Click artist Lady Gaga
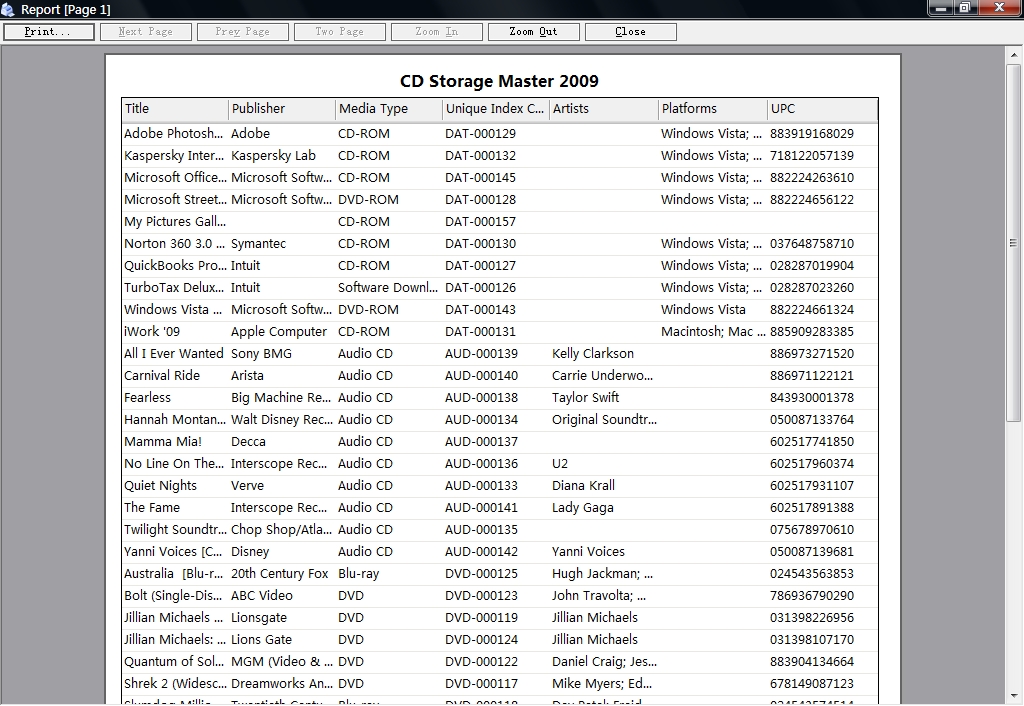1024x706 pixels. (x=583, y=508)
